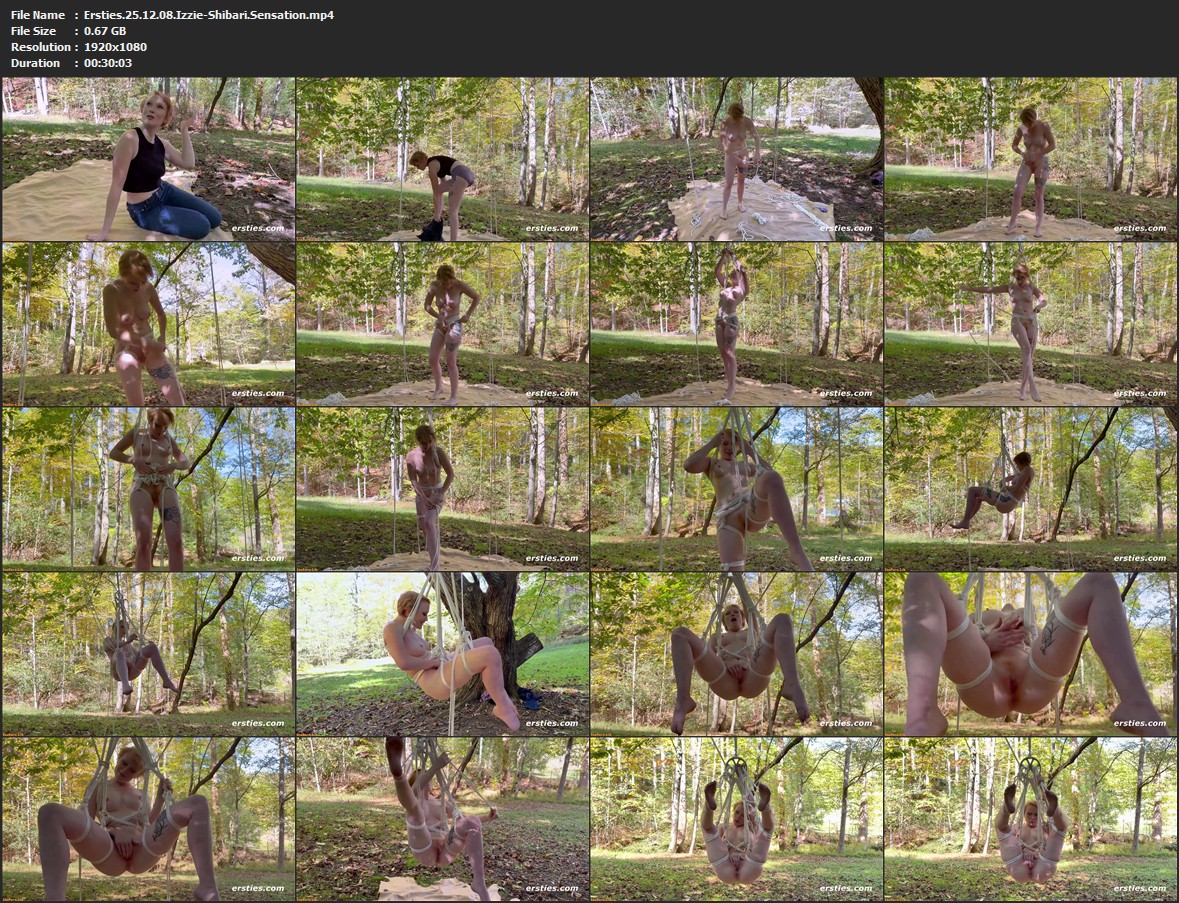This screenshot has height=903, width=1179.
Task: Select the second thumbnail in the top row
Action: point(442,159)
